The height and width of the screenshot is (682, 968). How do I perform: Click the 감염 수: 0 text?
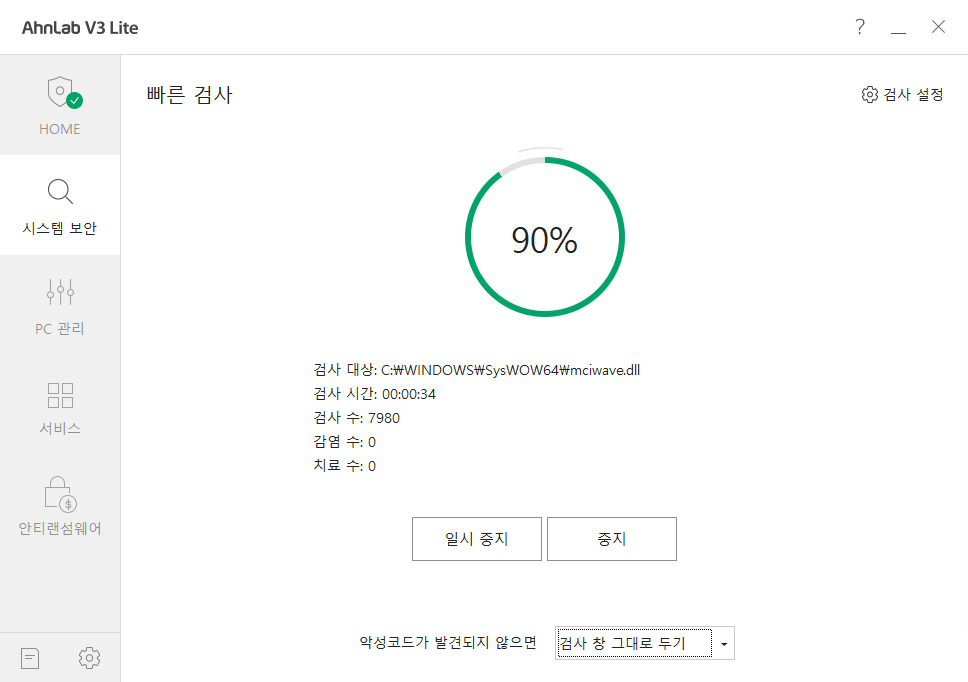(x=344, y=442)
